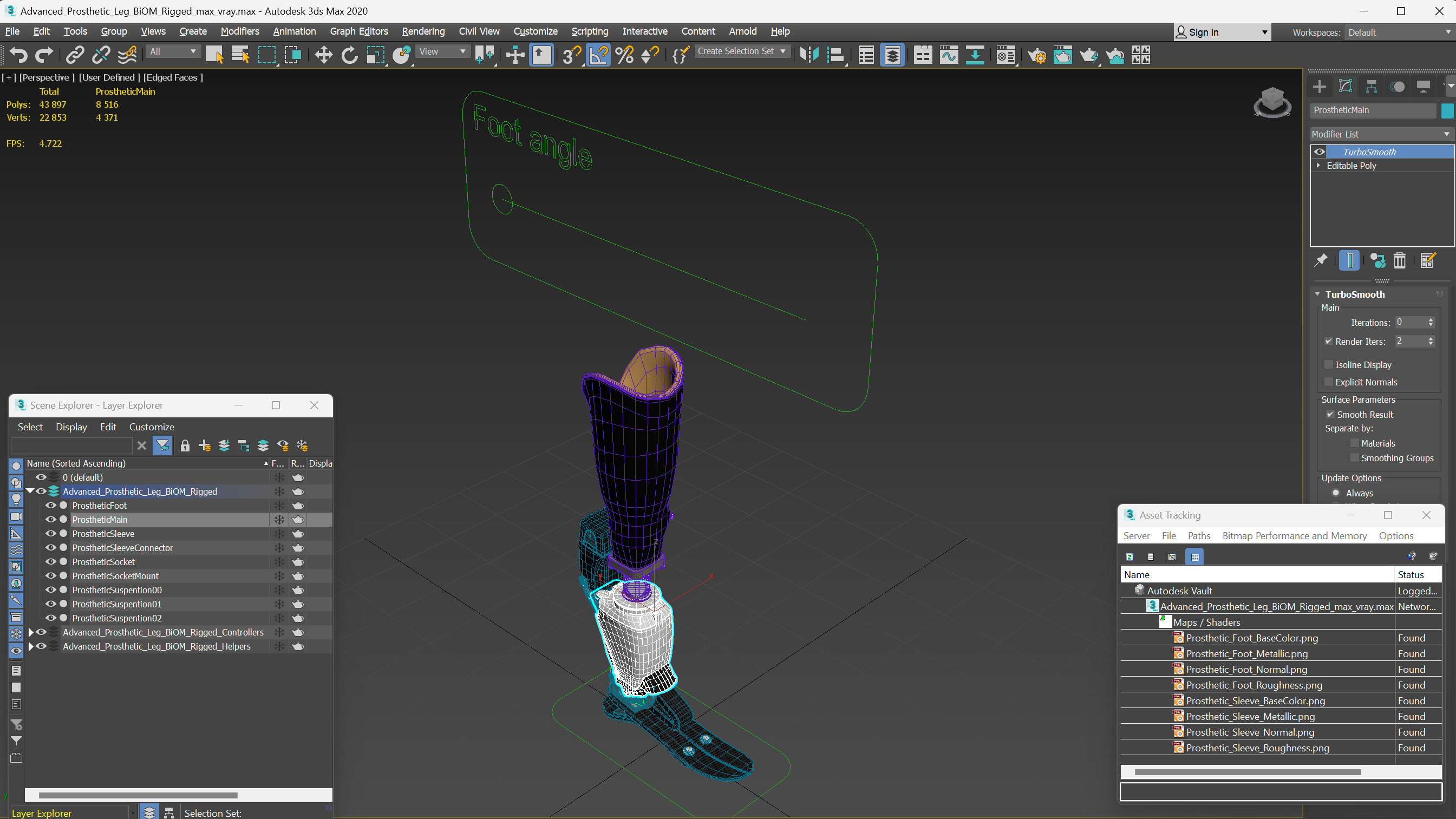Open the Modifiers menu
The image size is (1456, 819).
coord(240,31)
